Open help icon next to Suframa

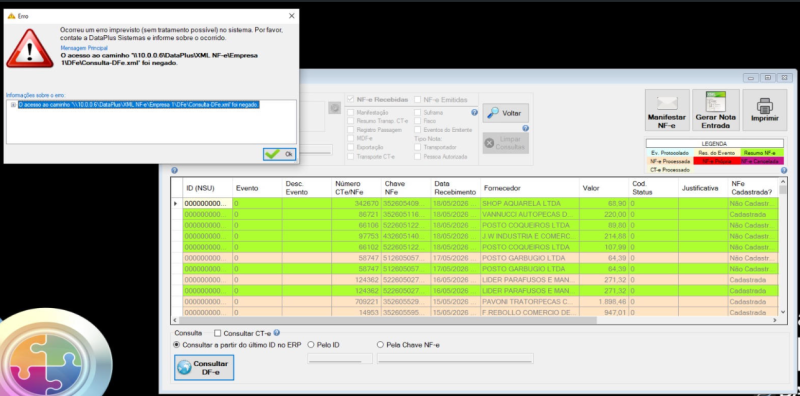coord(474,112)
